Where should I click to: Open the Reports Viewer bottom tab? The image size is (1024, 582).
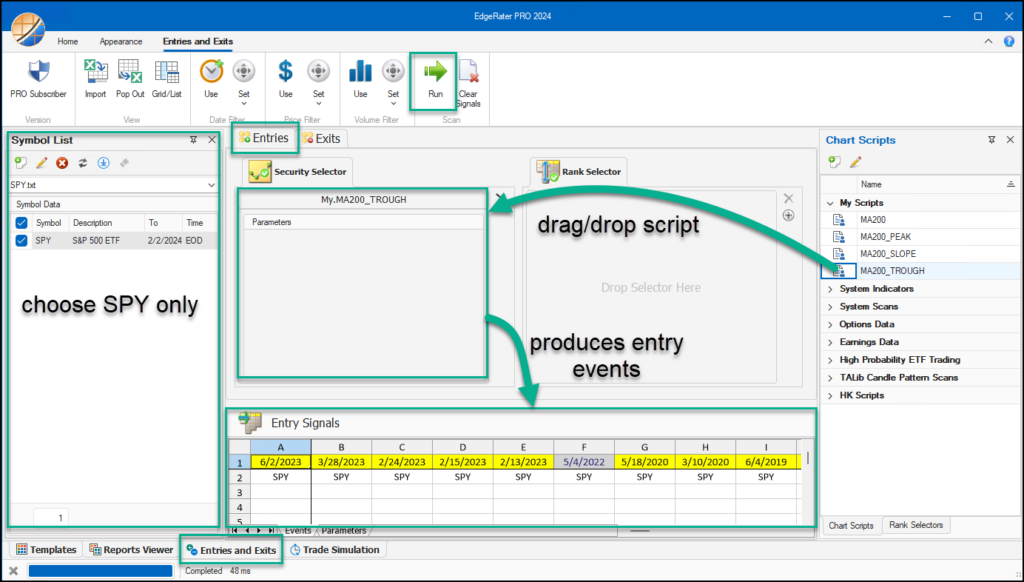pos(131,550)
